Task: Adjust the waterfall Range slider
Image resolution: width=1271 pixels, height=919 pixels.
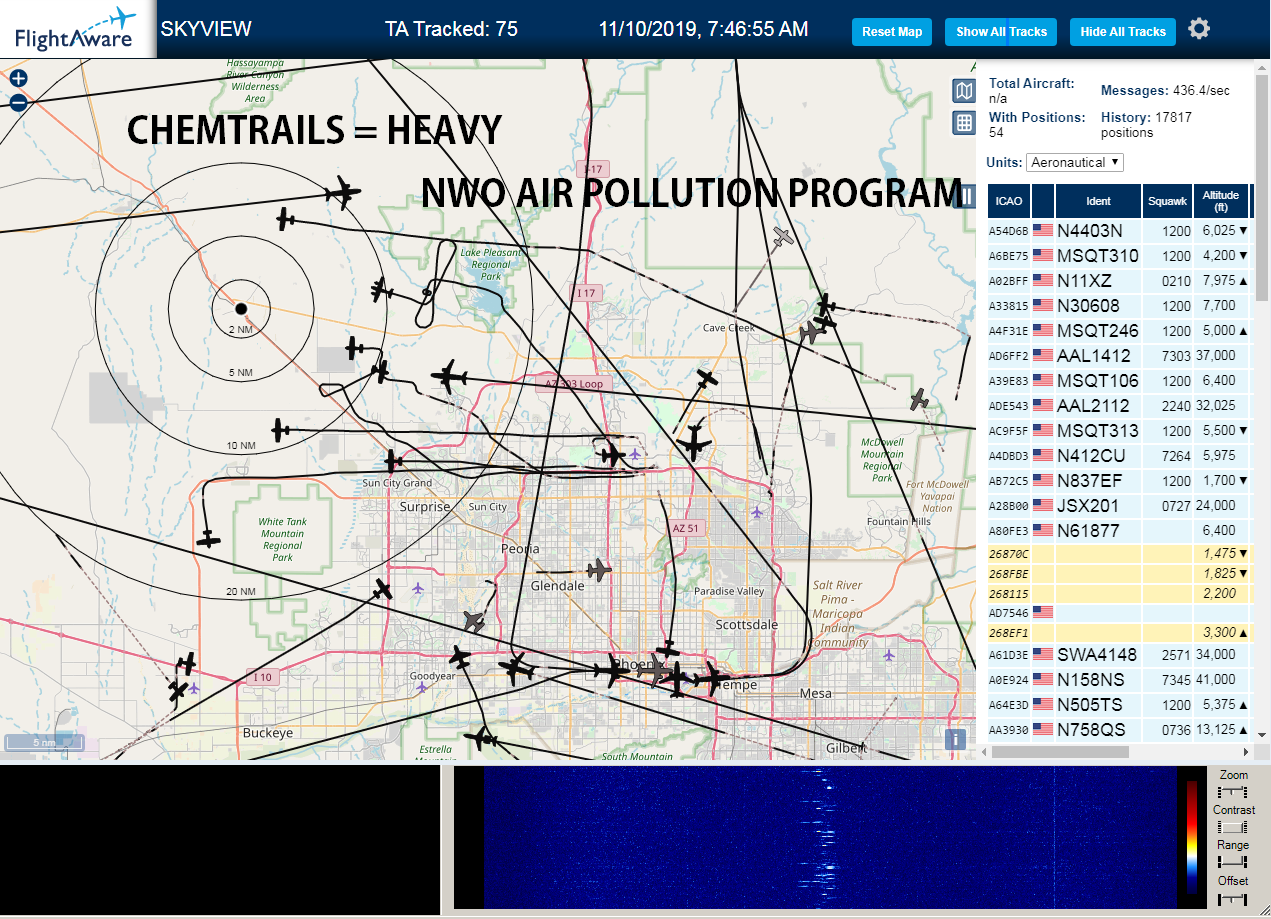Action: tap(1233, 862)
